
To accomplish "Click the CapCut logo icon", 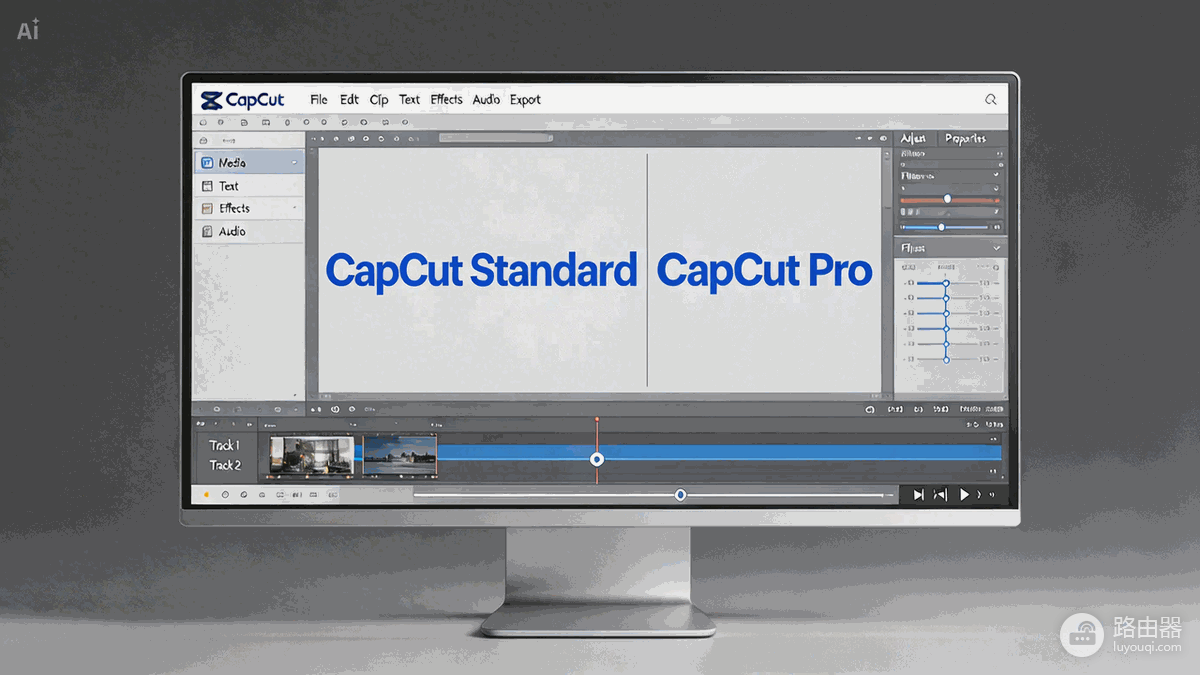I will click(211, 100).
